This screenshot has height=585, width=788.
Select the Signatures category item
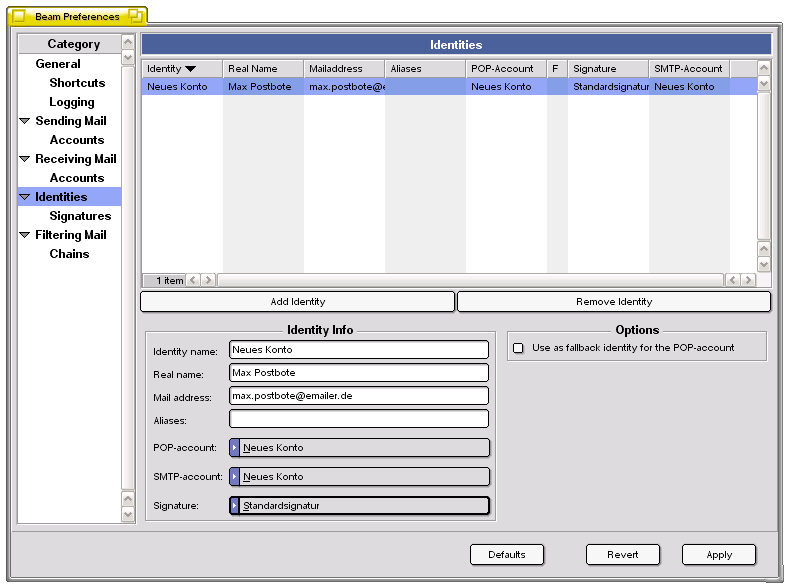point(80,216)
